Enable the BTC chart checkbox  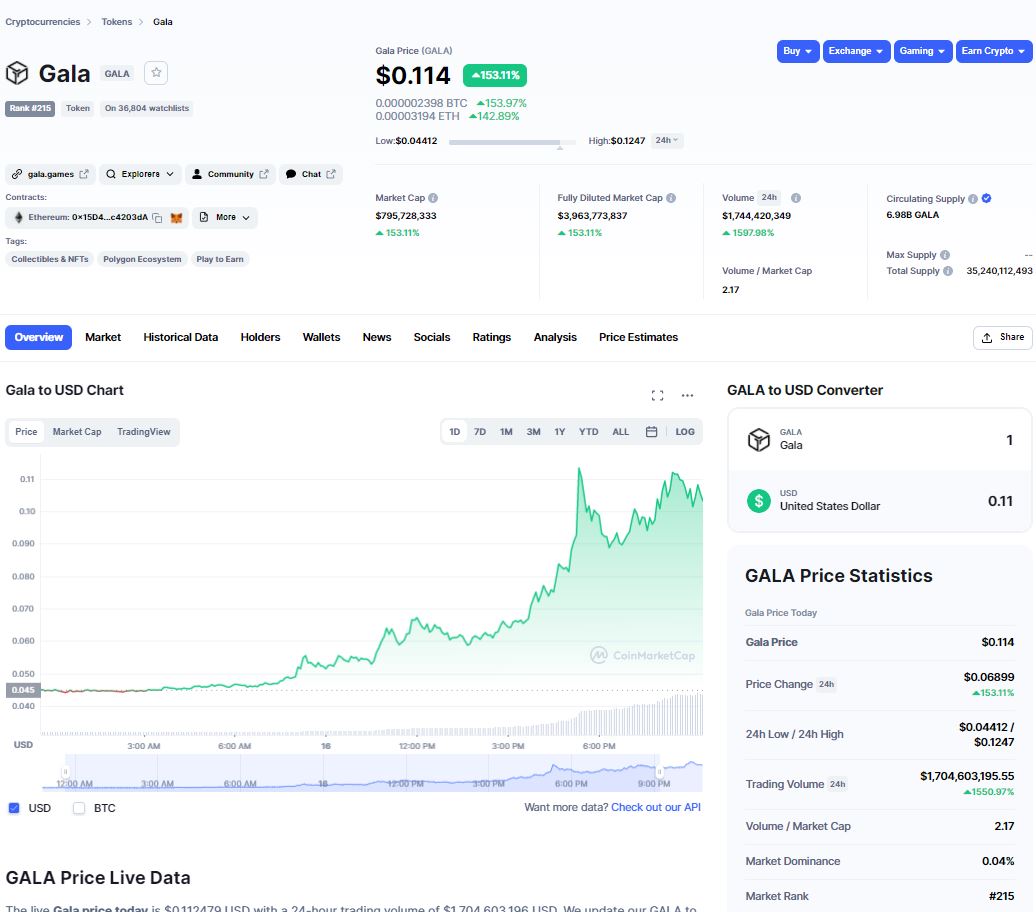coord(79,808)
